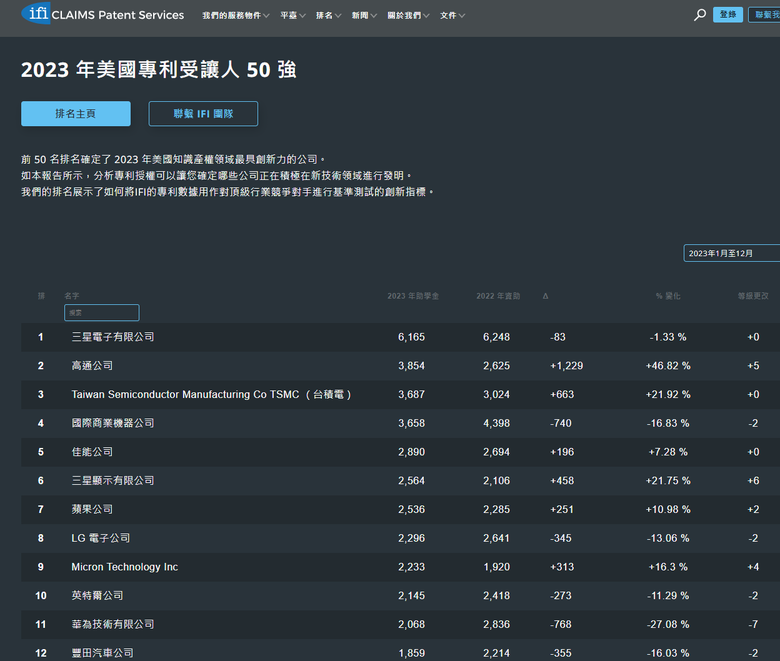Click the +10.98 % change value

coord(668,510)
